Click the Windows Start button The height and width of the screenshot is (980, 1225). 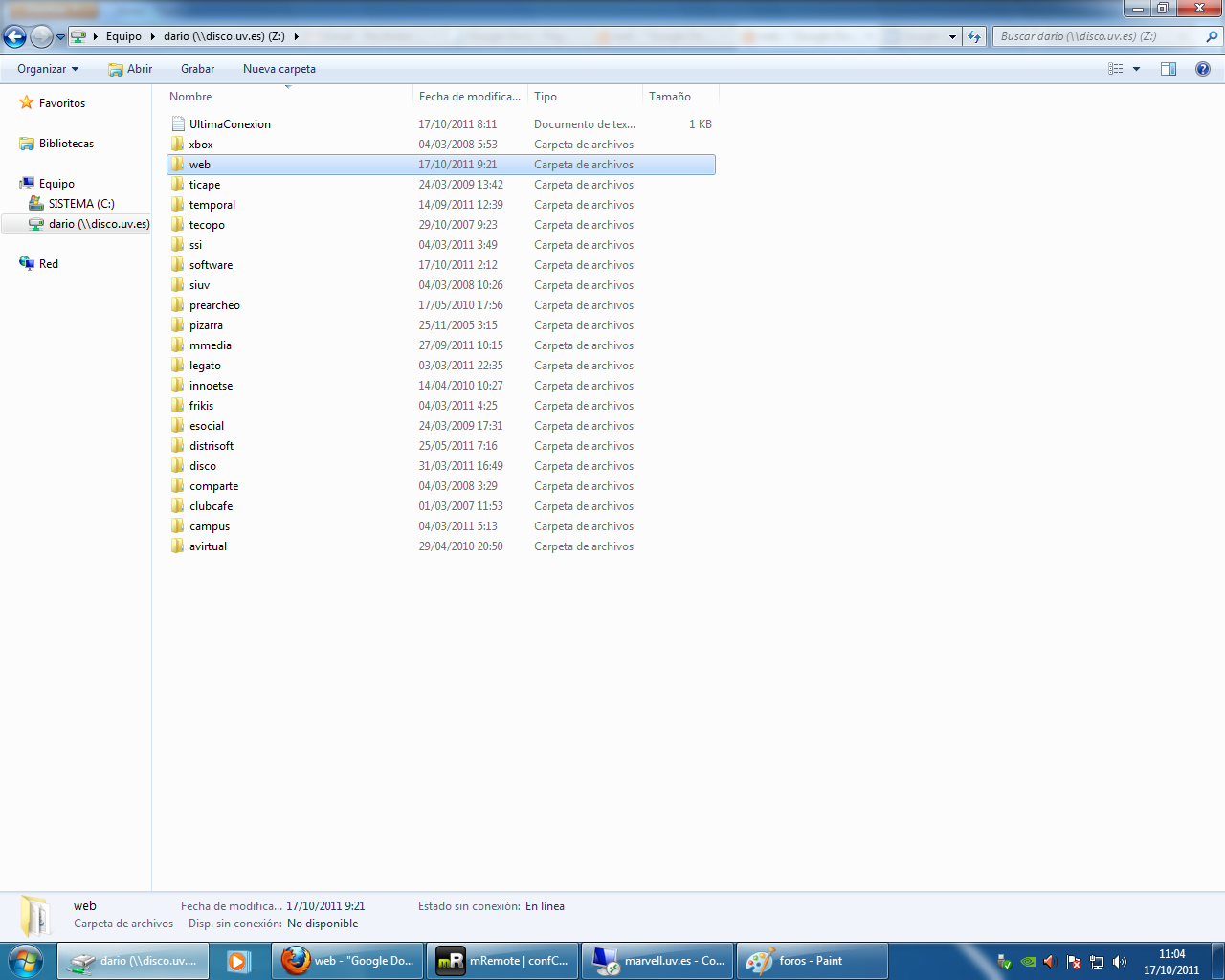(25, 961)
